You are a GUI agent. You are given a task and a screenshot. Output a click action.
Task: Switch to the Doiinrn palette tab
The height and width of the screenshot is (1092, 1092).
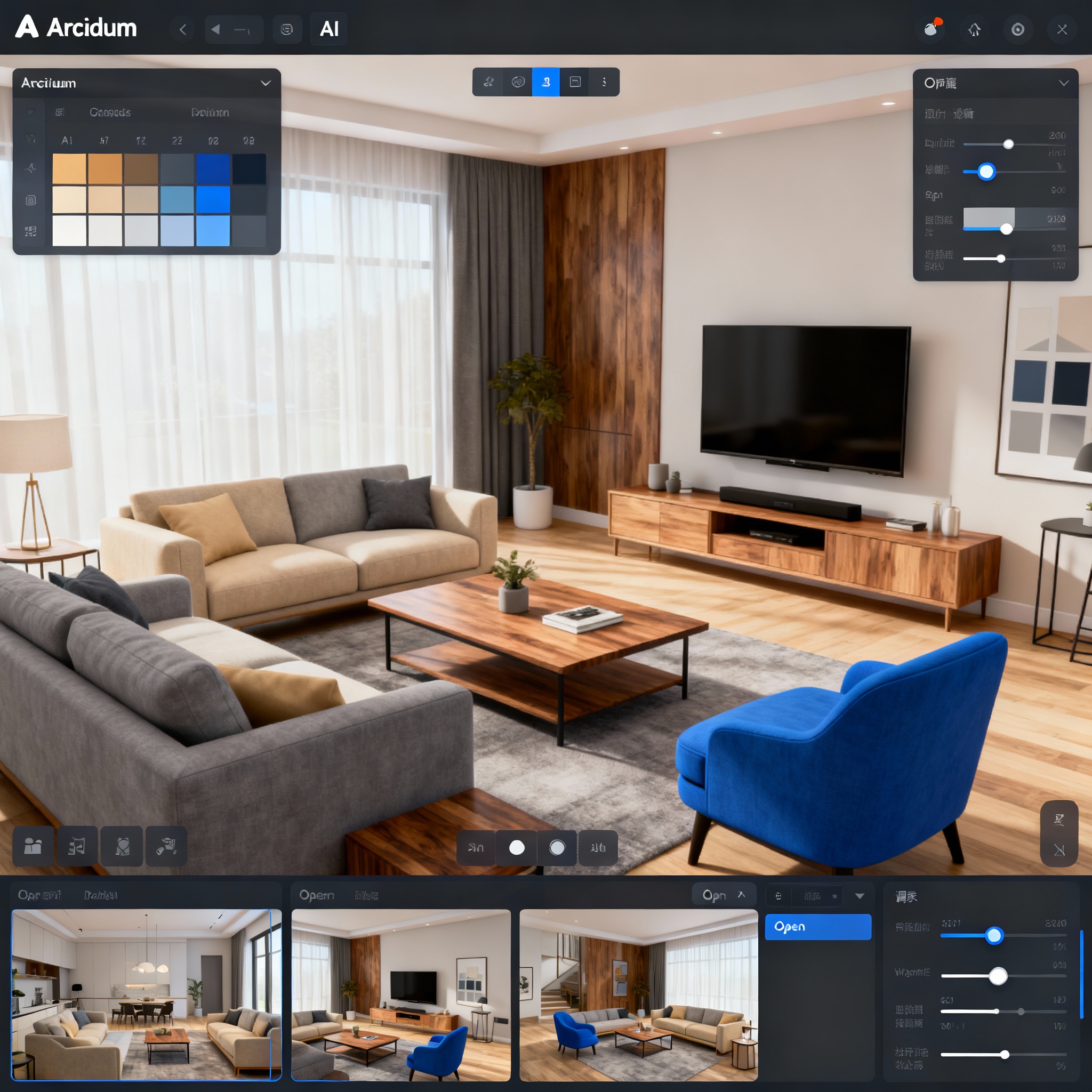tap(210, 113)
